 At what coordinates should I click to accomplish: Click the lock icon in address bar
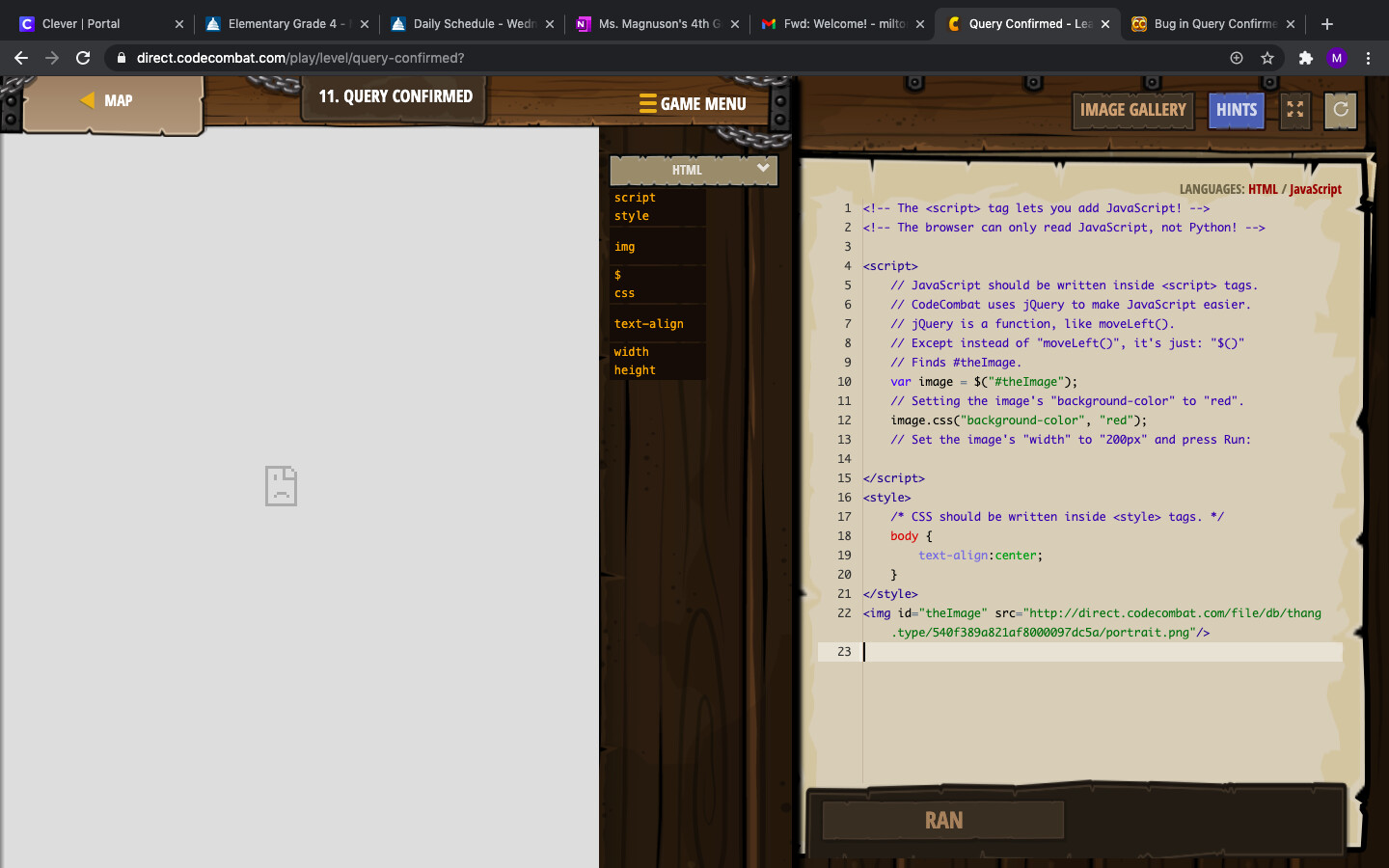[121, 58]
